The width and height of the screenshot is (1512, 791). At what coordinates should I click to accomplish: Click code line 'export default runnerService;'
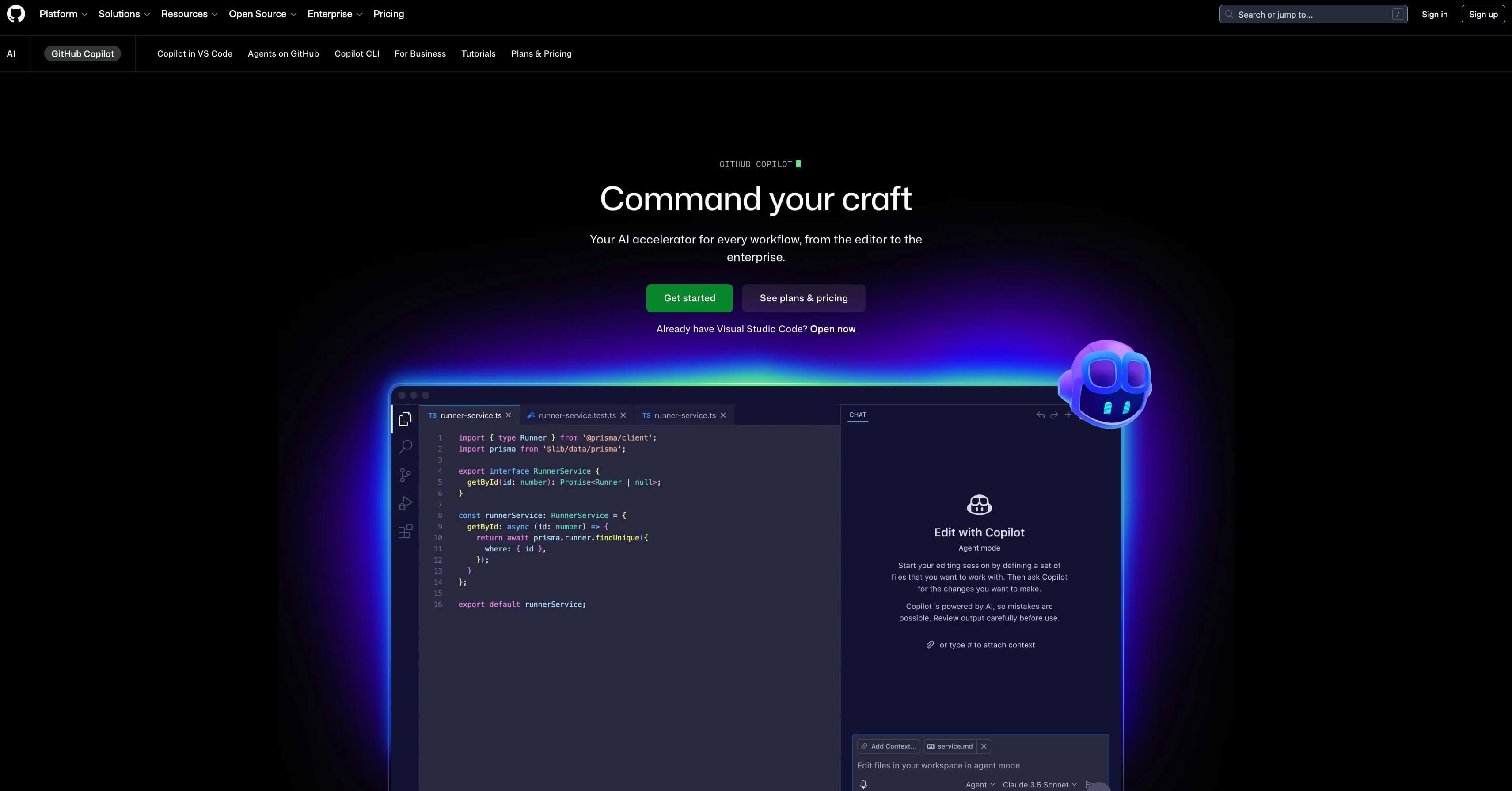pyautogui.click(x=522, y=604)
